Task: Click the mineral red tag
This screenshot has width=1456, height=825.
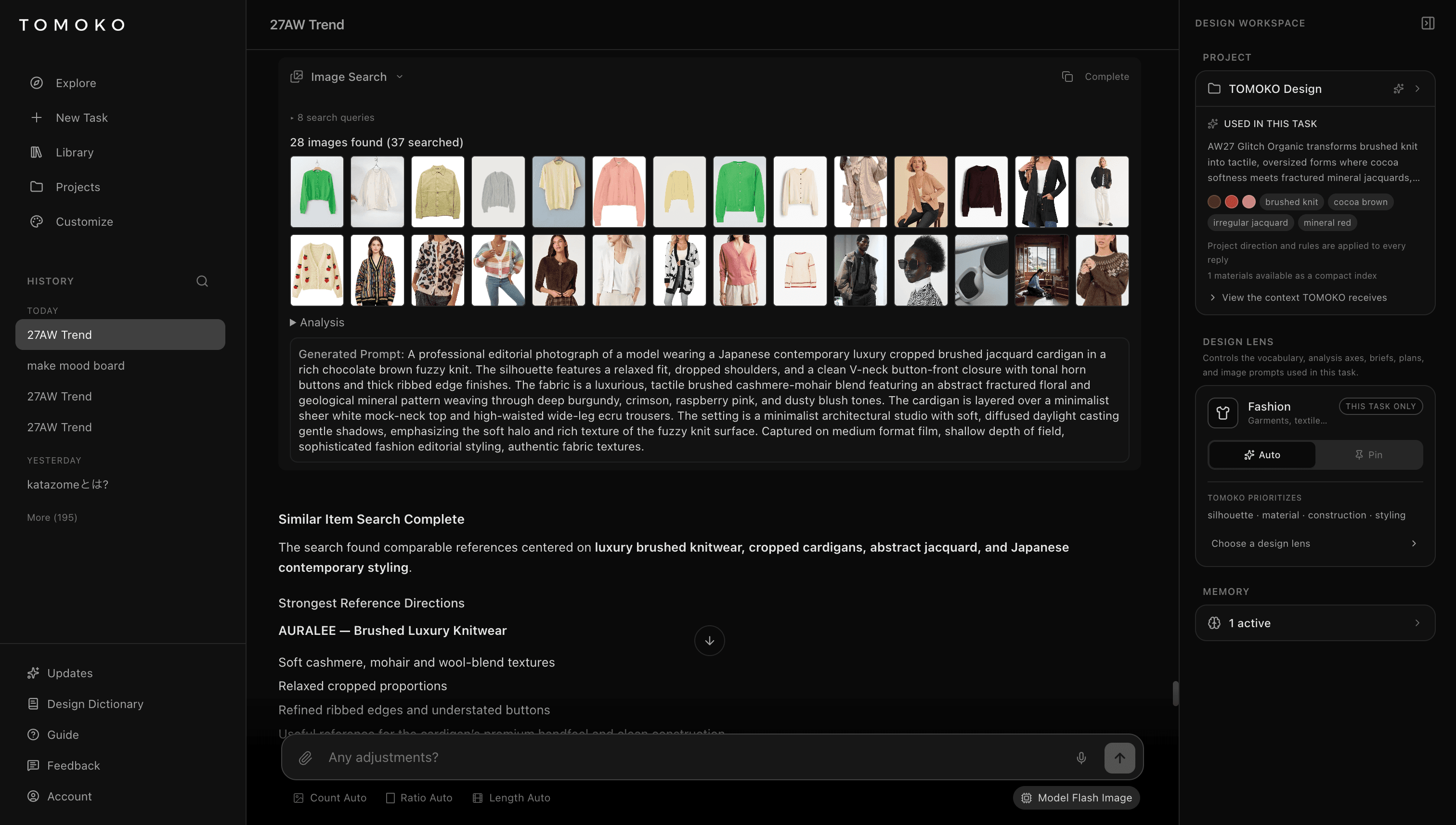Action: click(x=1327, y=223)
